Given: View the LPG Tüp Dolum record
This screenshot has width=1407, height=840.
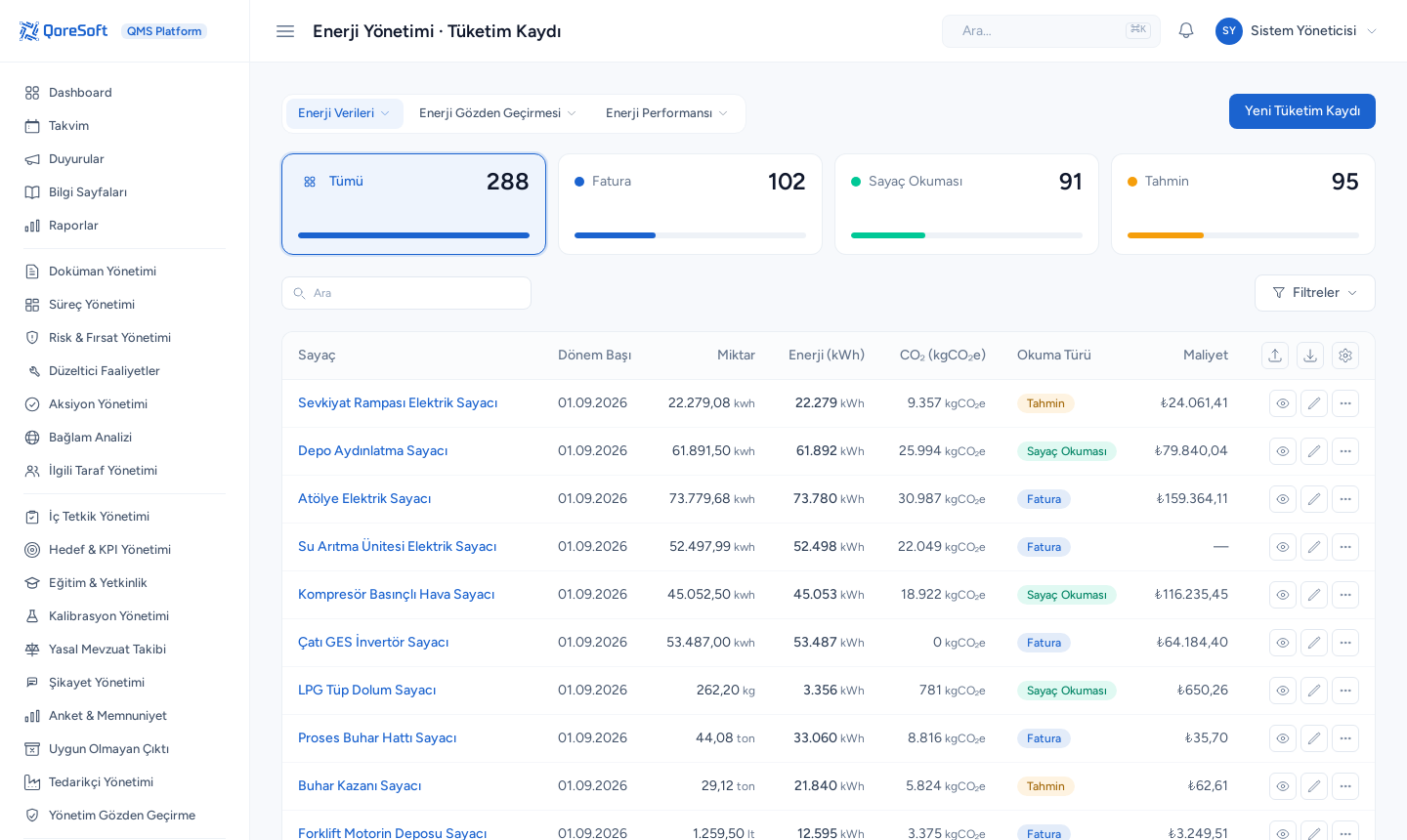Looking at the screenshot, I should (x=1283, y=691).
